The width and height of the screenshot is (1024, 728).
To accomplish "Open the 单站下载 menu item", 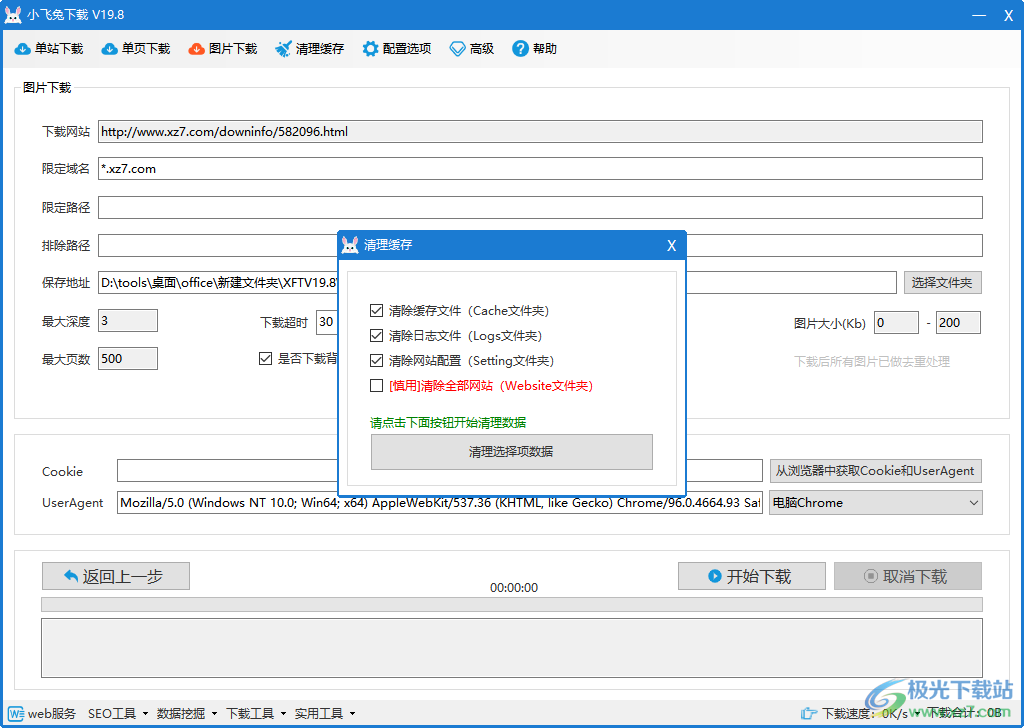I will pos(50,49).
